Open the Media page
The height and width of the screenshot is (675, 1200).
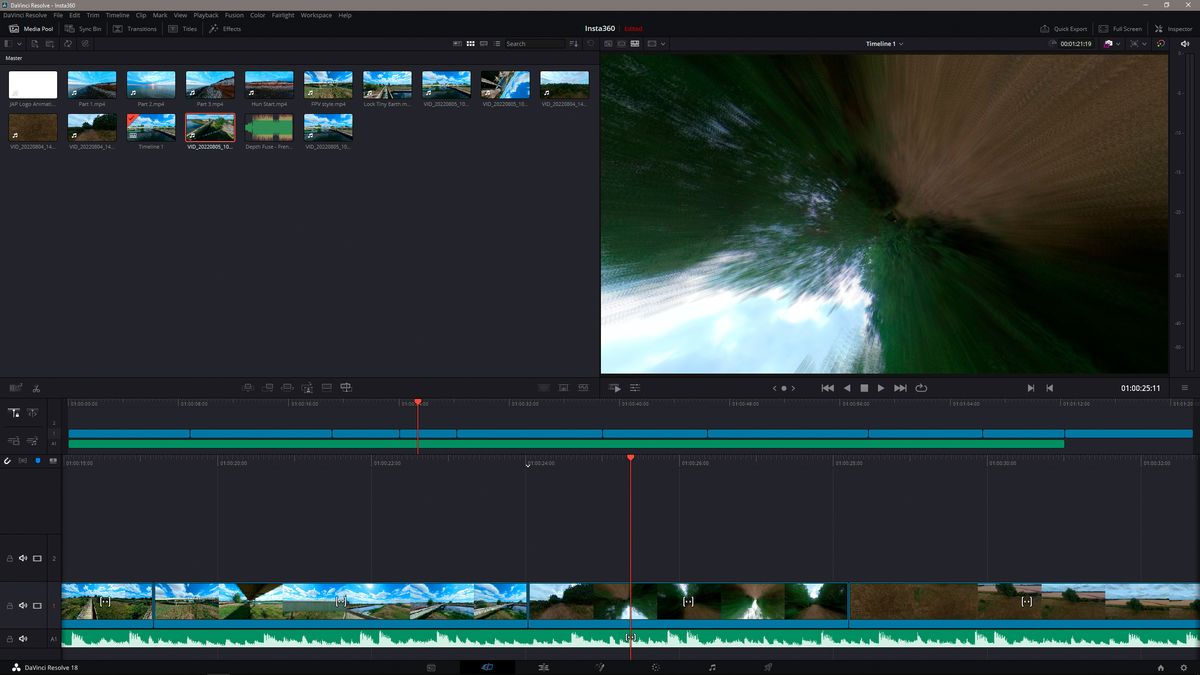431,666
